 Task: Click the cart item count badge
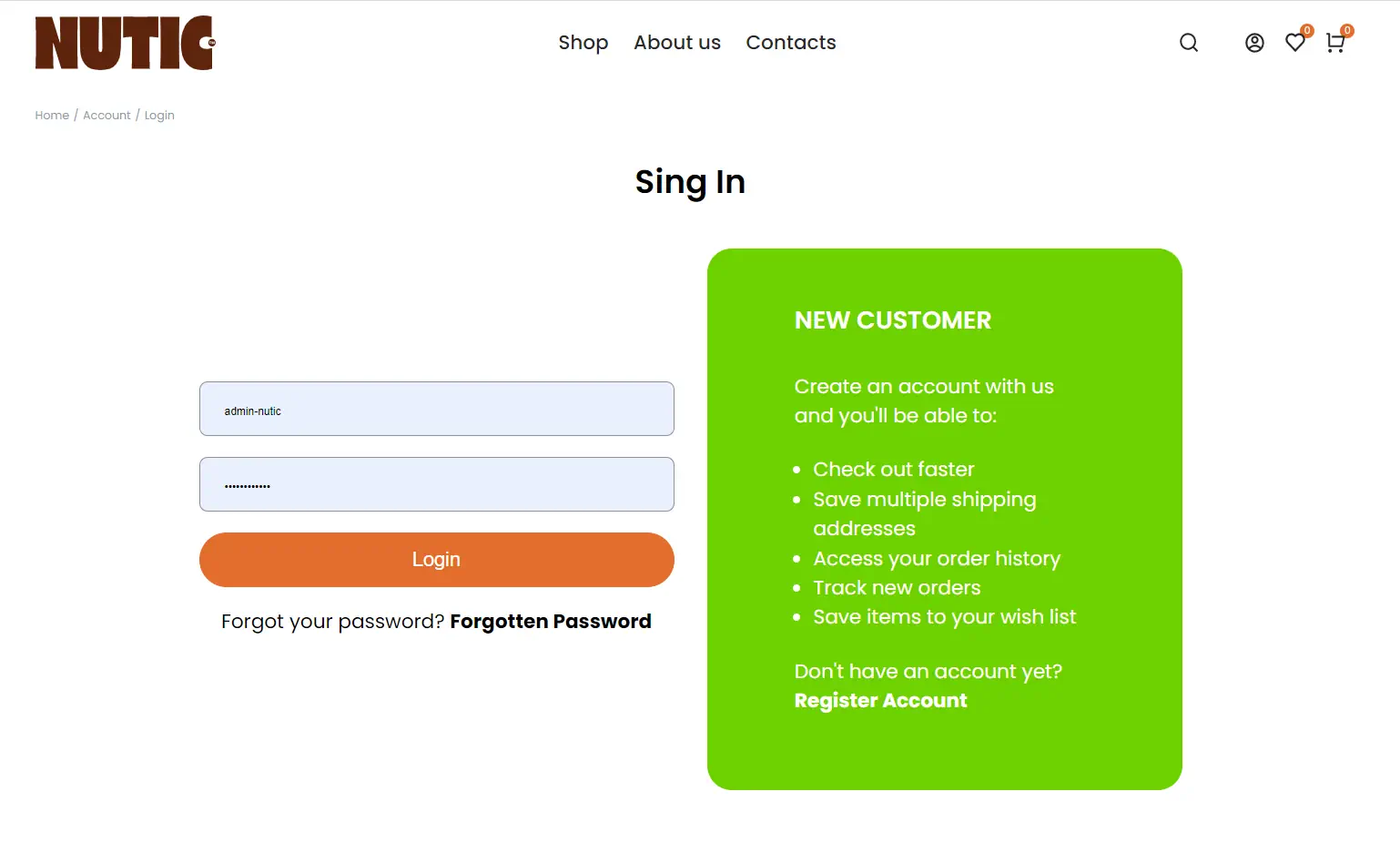pos(1347,30)
